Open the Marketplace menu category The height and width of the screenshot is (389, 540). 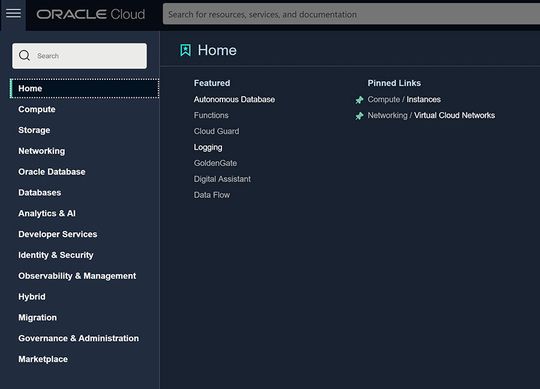(43, 359)
